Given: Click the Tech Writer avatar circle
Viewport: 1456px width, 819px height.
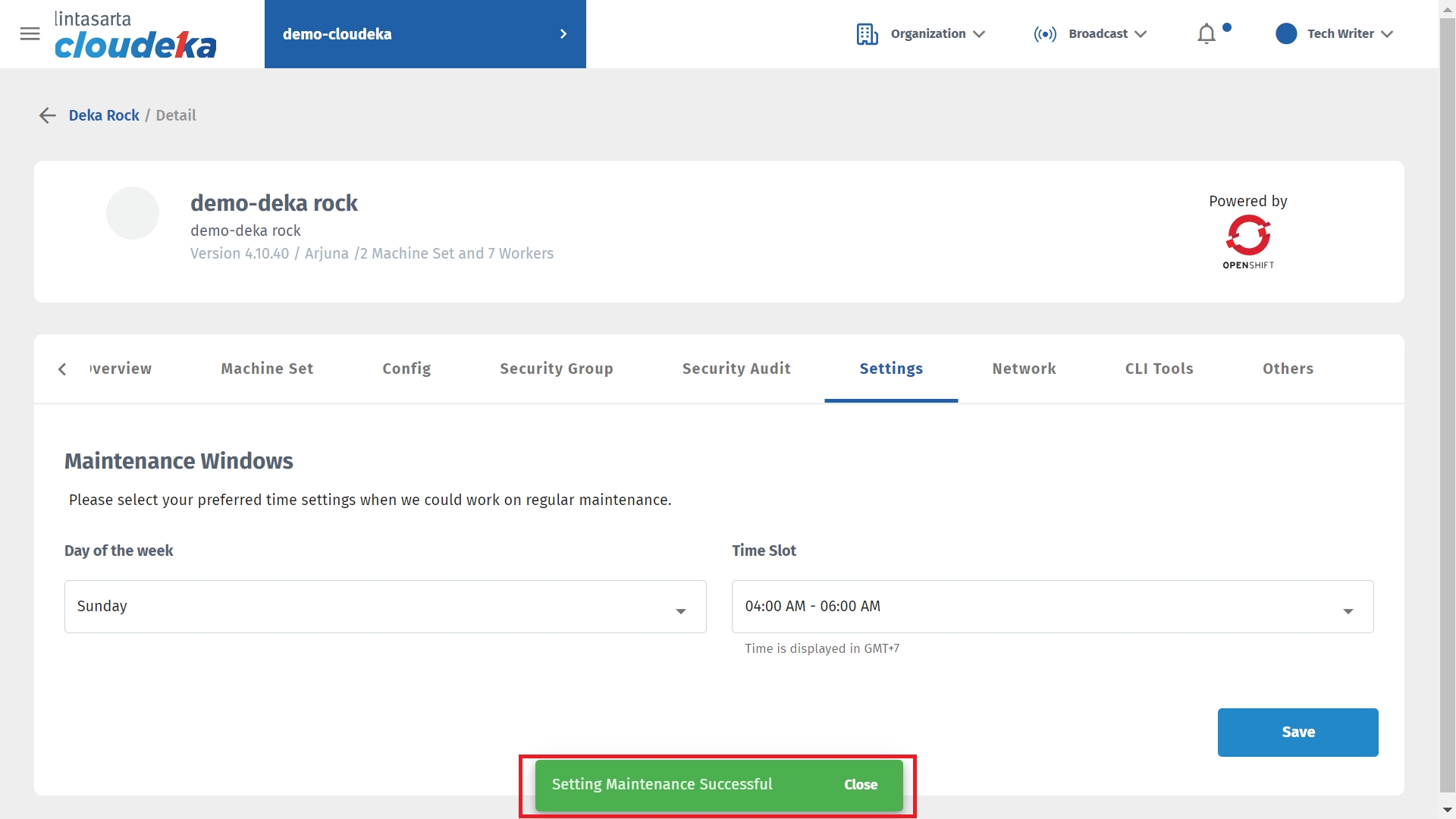Looking at the screenshot, I should 1285,34.
